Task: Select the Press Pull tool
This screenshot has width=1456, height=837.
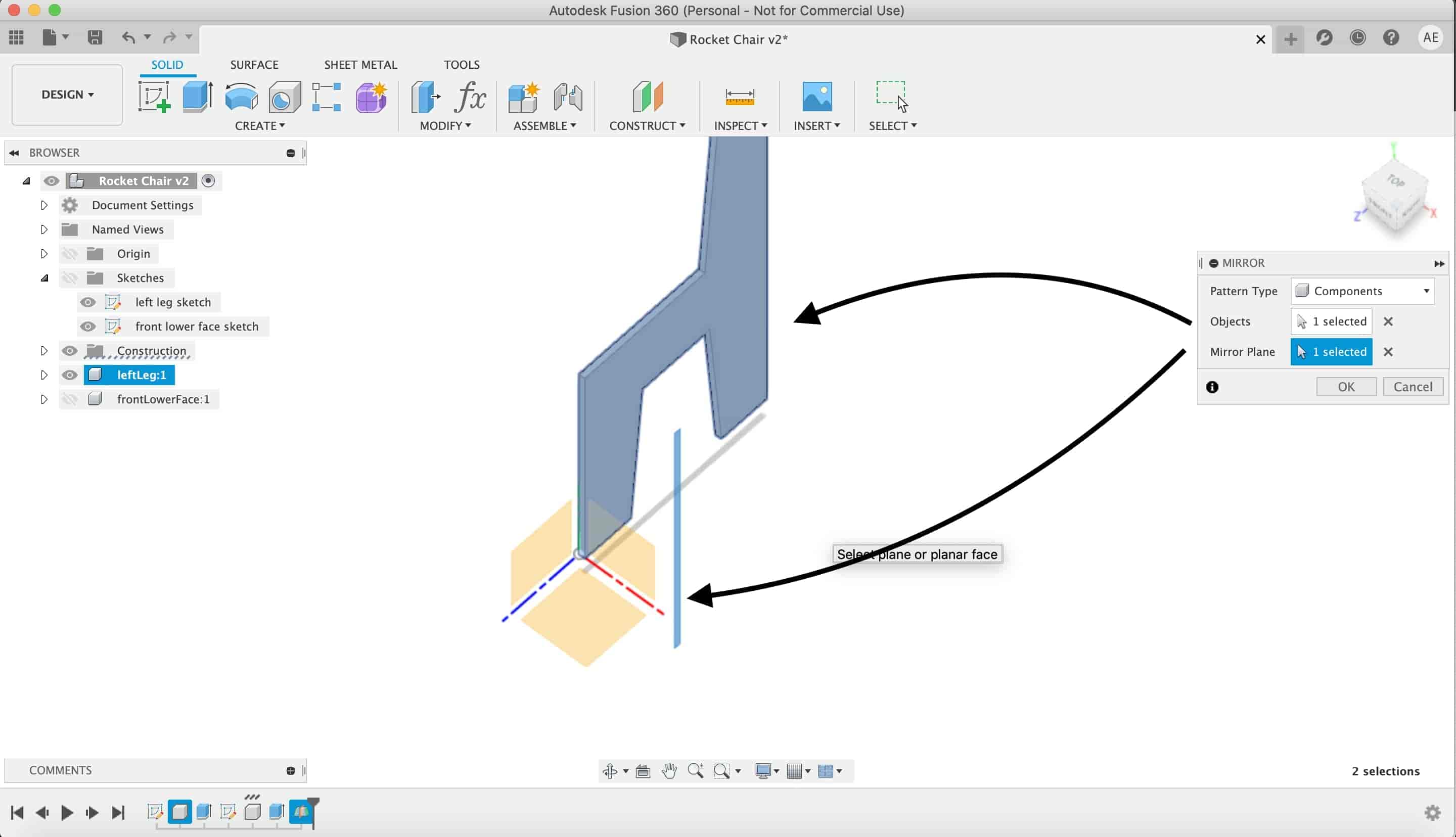Action: click(425, 97)
